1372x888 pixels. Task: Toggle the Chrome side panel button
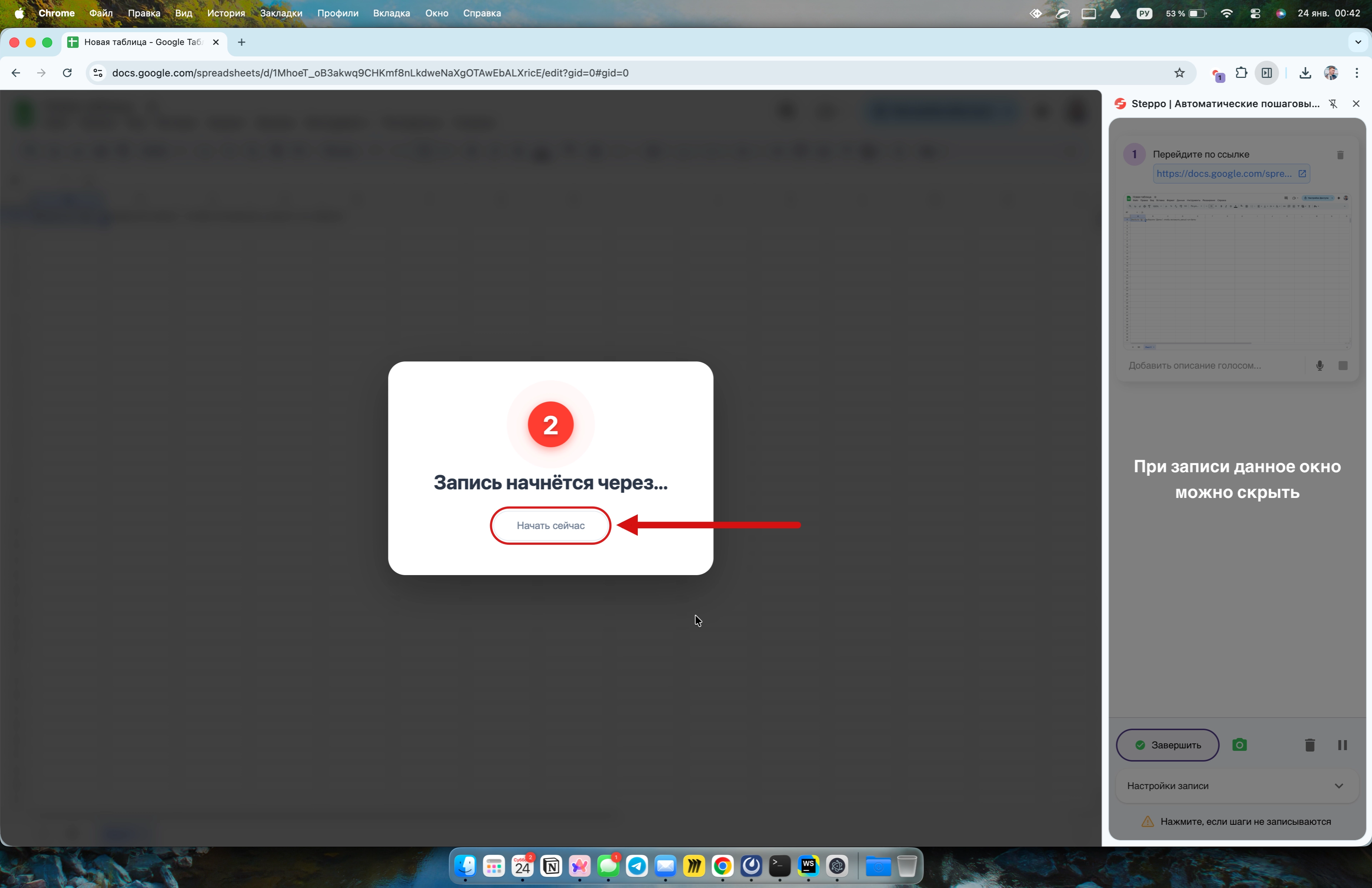(1267, 73)
